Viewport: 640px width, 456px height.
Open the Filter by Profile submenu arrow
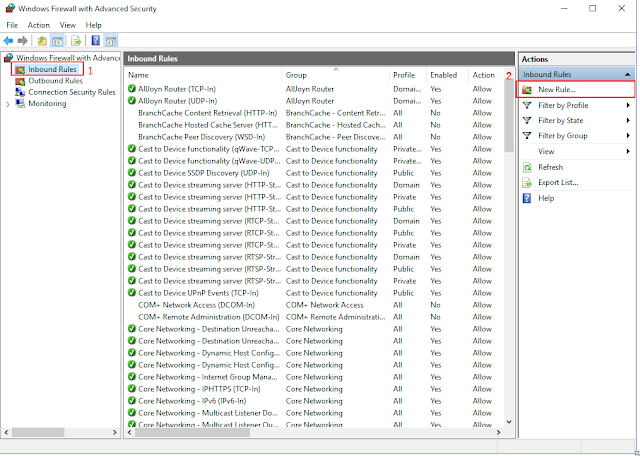coord(628,105)
